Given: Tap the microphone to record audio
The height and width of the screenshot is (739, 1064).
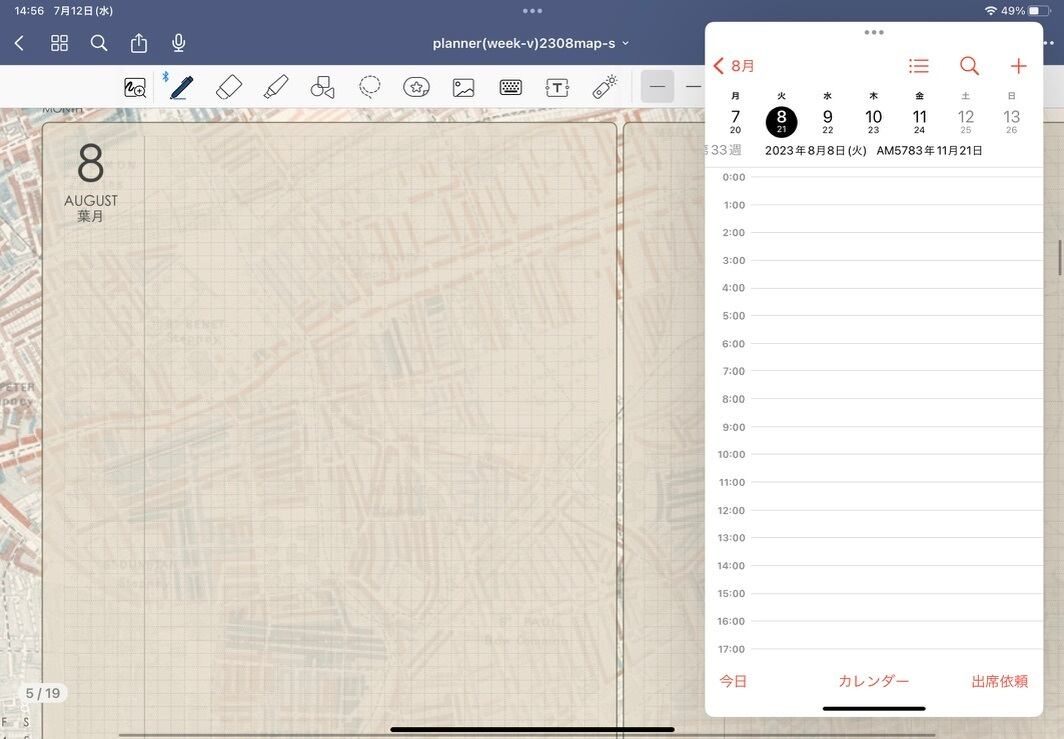Looking at the screenshot, I should [x=179, y=43].
